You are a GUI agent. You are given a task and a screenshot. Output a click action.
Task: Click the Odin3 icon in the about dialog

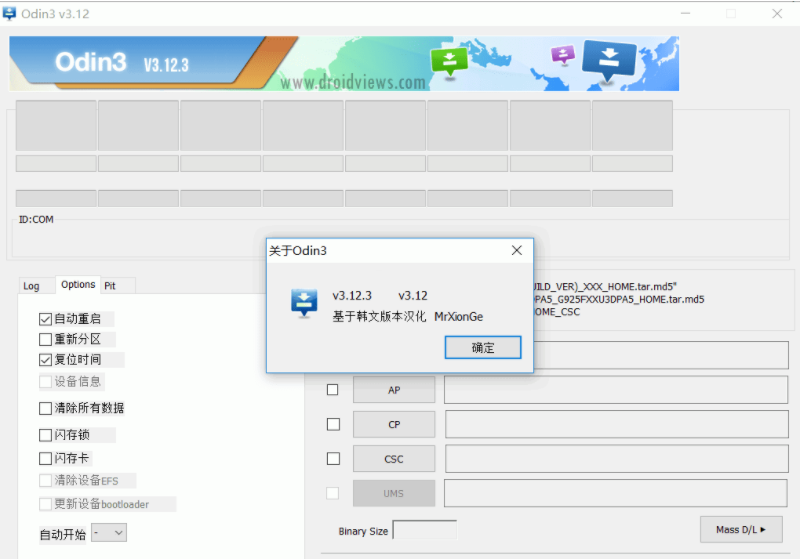pos(304,303)
